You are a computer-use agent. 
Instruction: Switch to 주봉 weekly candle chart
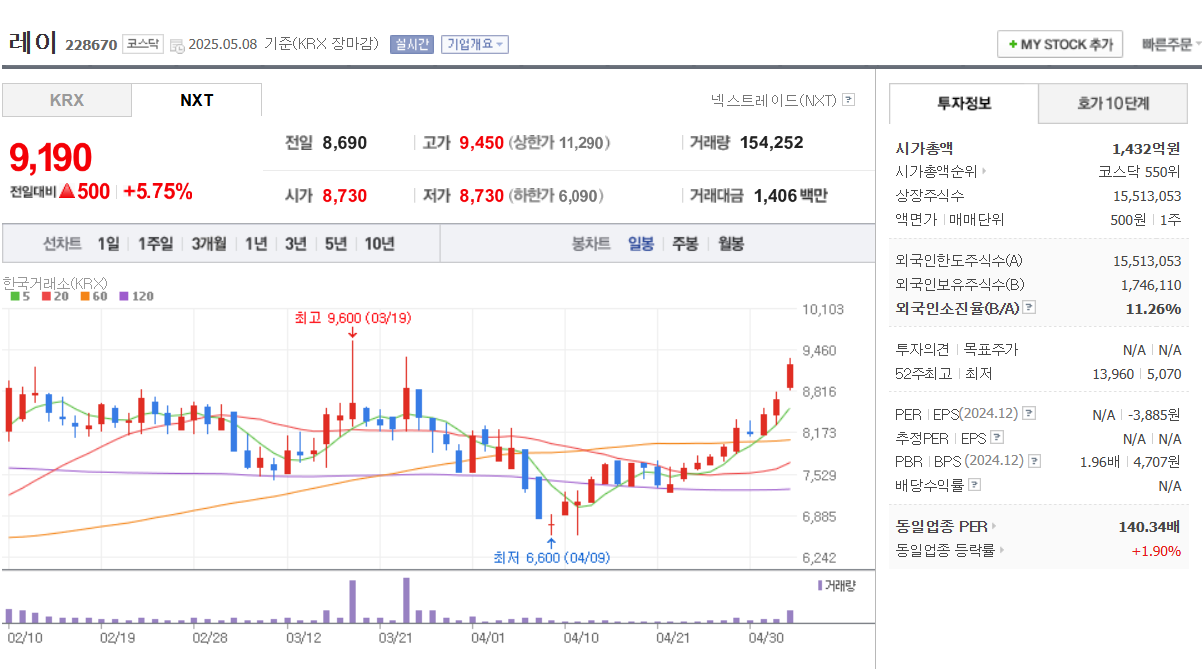click(685, 244)
